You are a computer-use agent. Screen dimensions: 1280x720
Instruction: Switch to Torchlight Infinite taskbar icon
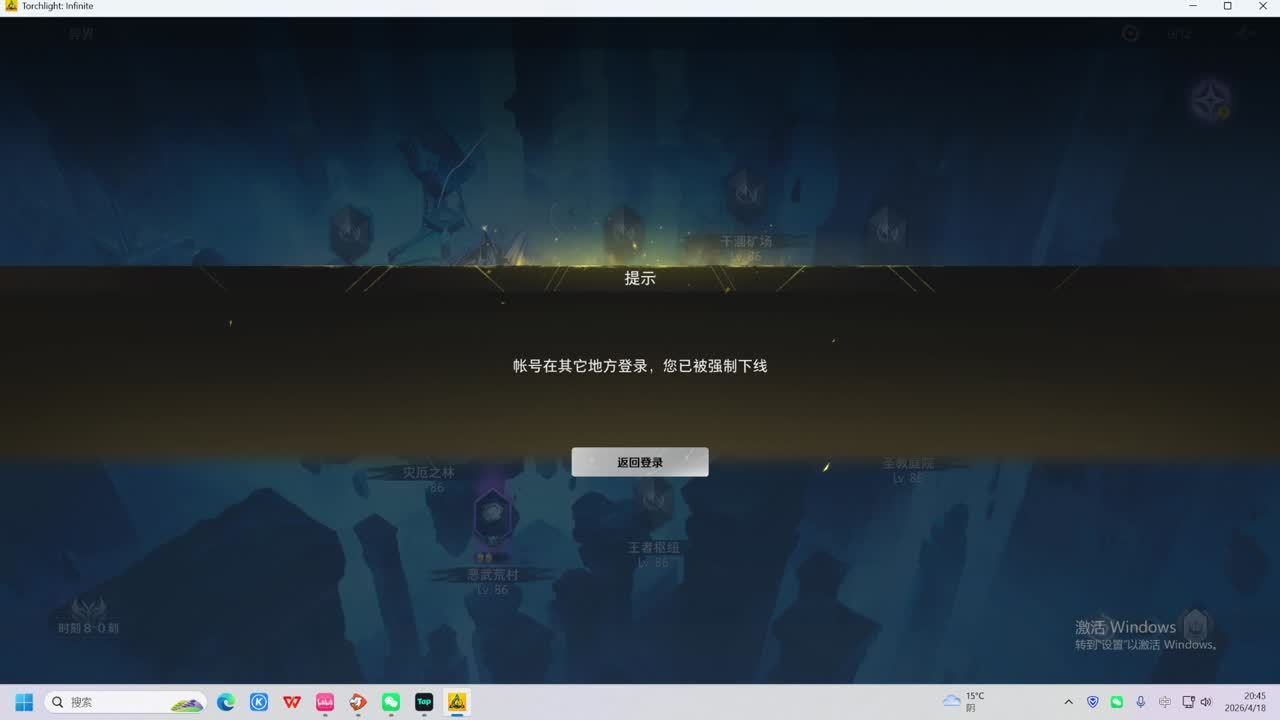pos(457,702)
